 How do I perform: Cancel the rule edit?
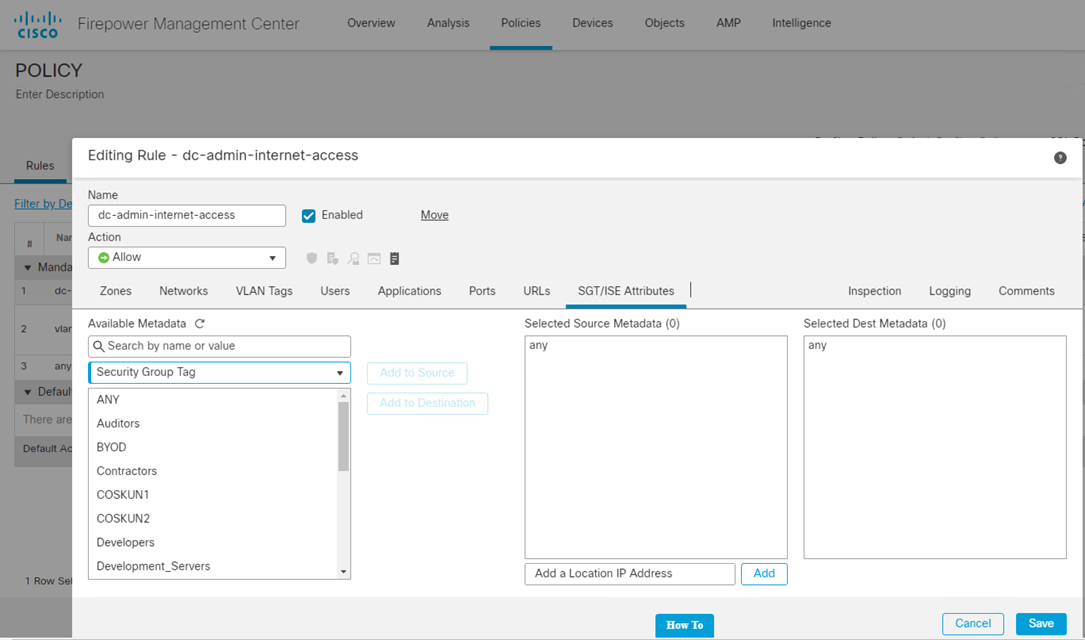tap(973, 623)
